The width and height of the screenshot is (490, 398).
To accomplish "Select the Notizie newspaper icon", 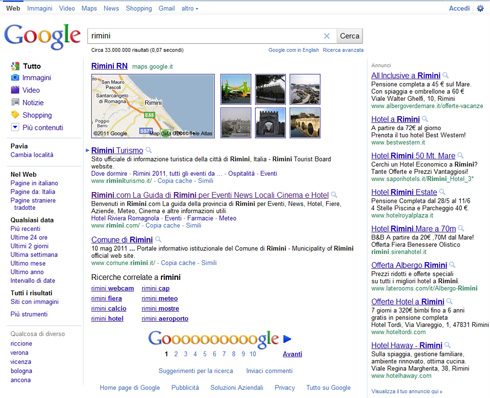I will [x=15, y=102].
